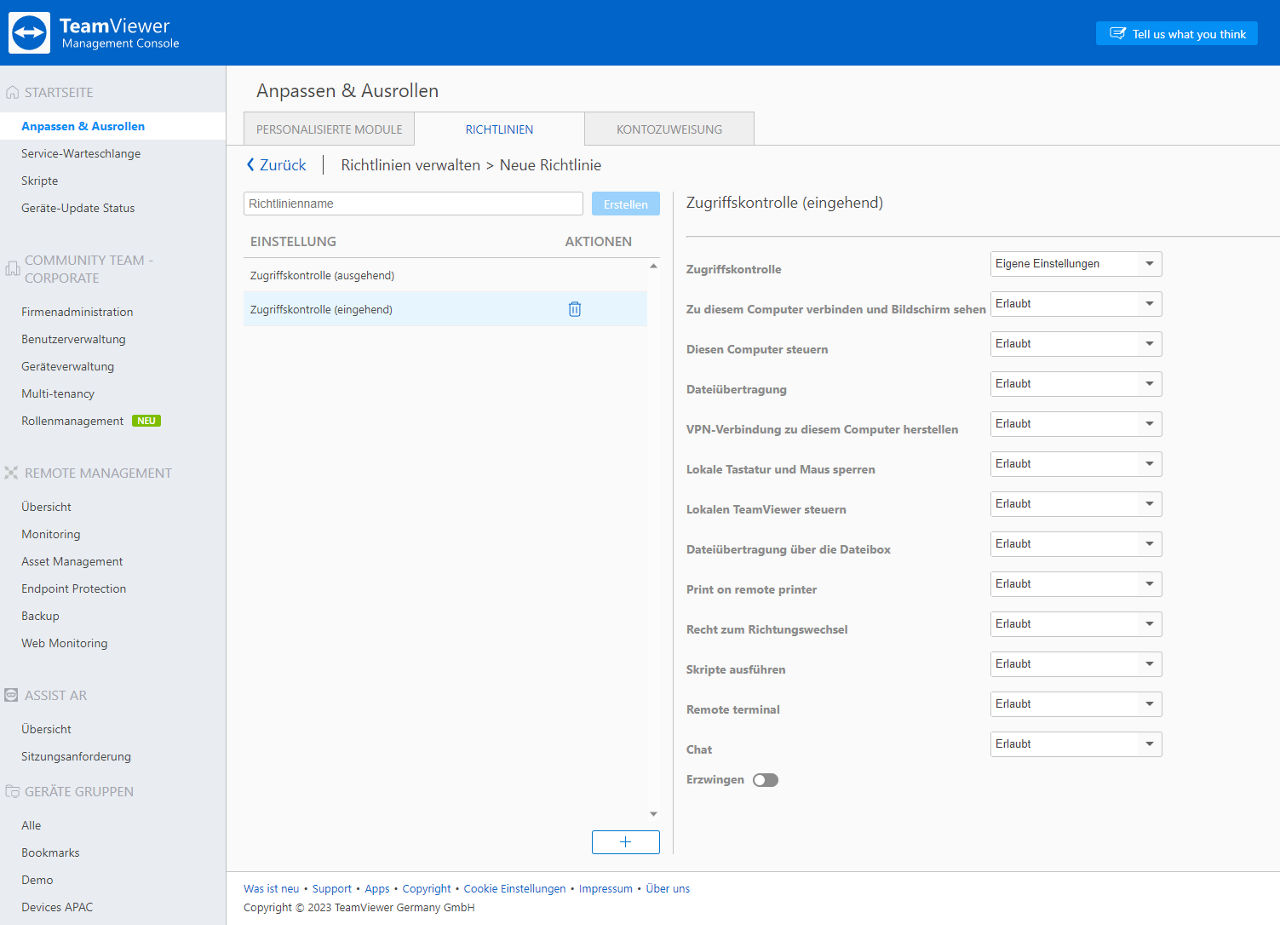Viewport: 1280px width, 925px height.
Task: Open Rollenmanagement
Action: point(73,421)
